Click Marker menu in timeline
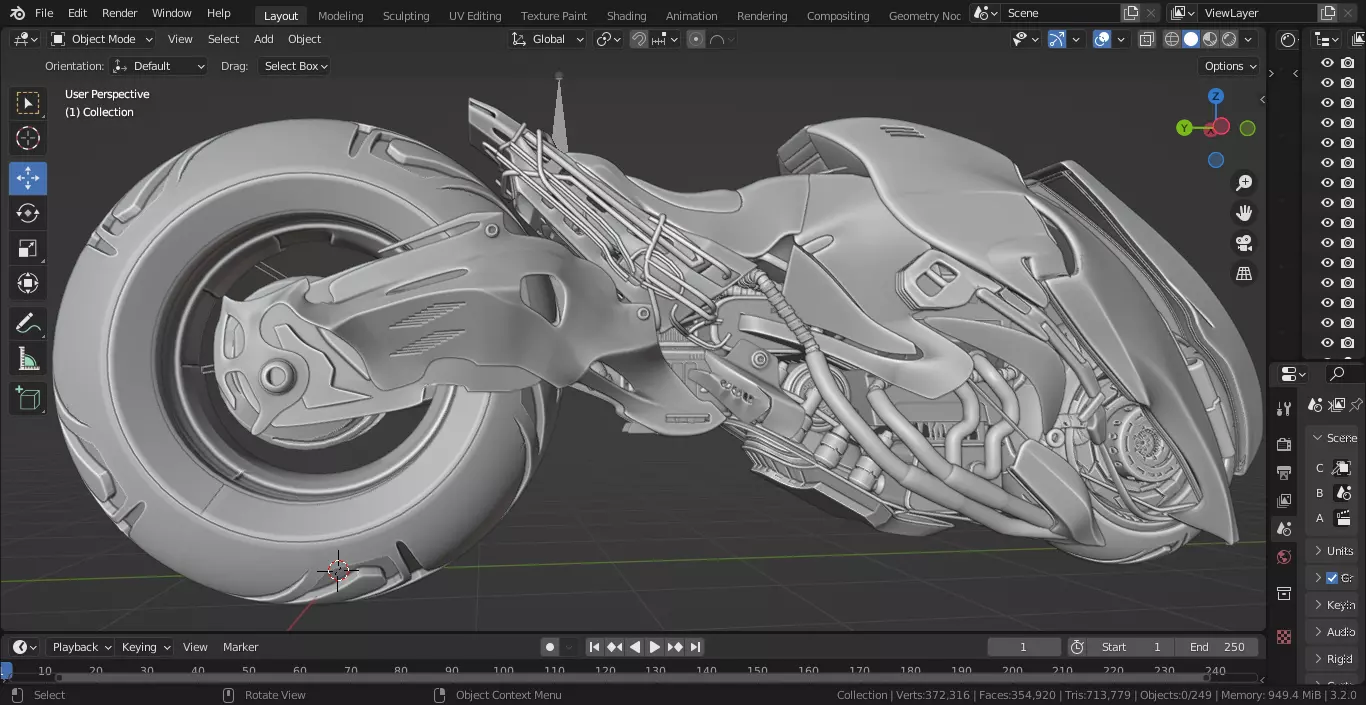 coord(240,647)
